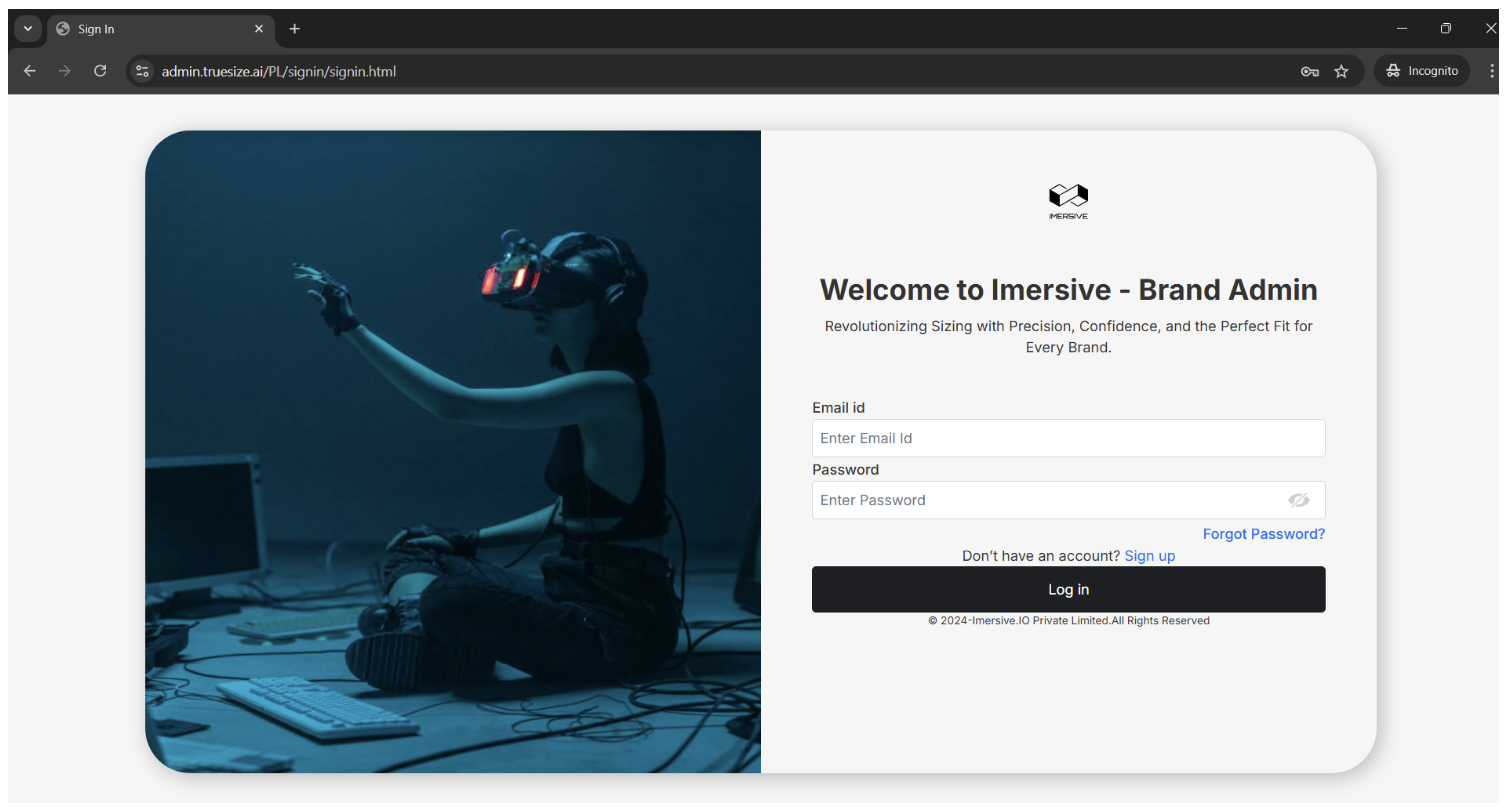Open the Forgot Password link
This screenshot has height=808, width=1504.
[x=1263, y=534]
